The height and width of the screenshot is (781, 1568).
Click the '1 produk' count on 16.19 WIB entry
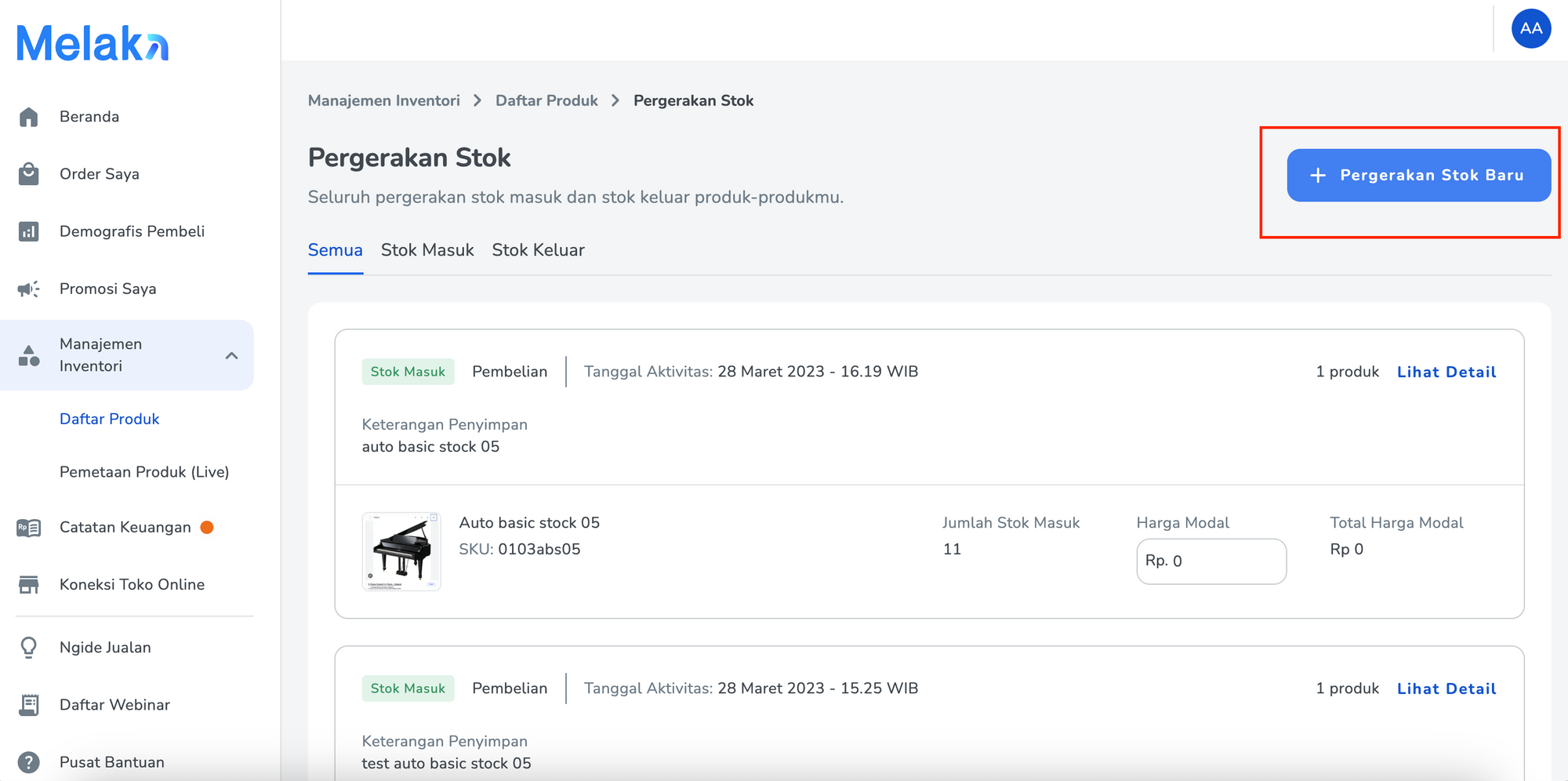[1347, 372]
